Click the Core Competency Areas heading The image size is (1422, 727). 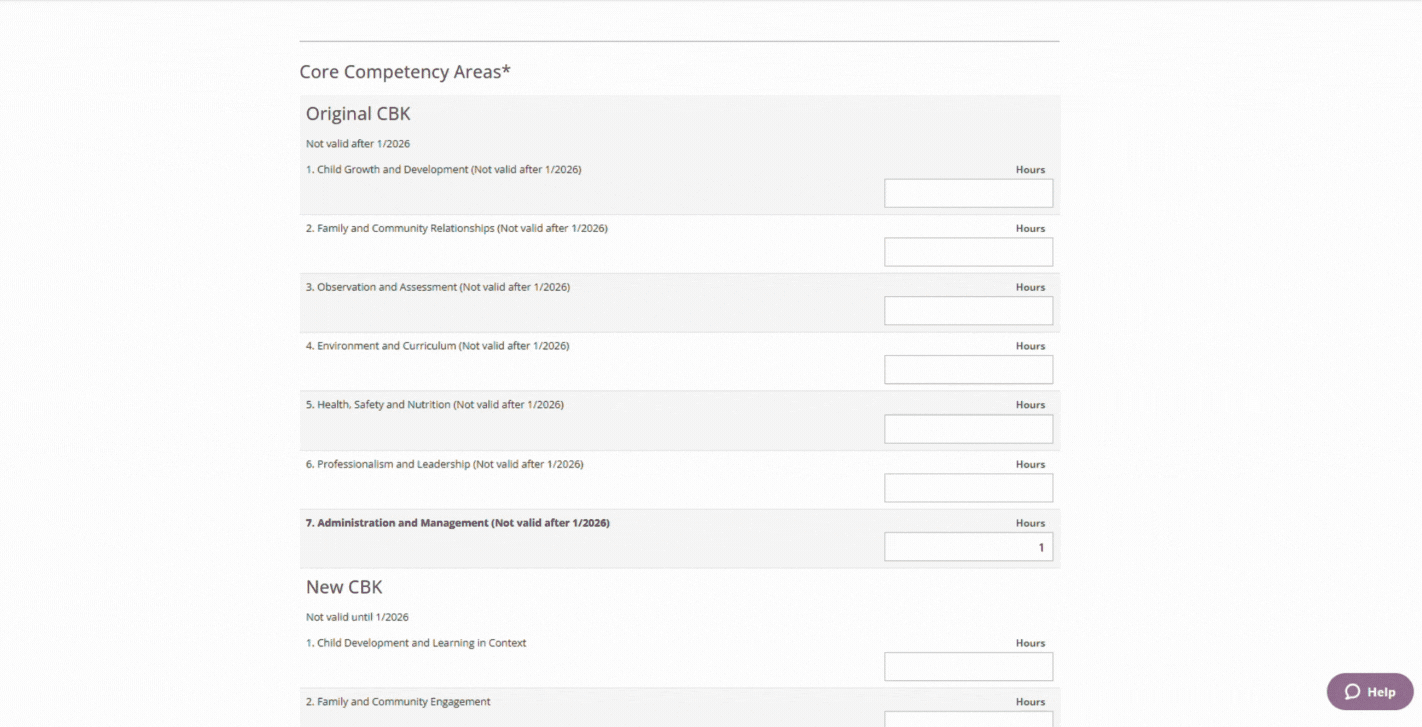point(405,72)
